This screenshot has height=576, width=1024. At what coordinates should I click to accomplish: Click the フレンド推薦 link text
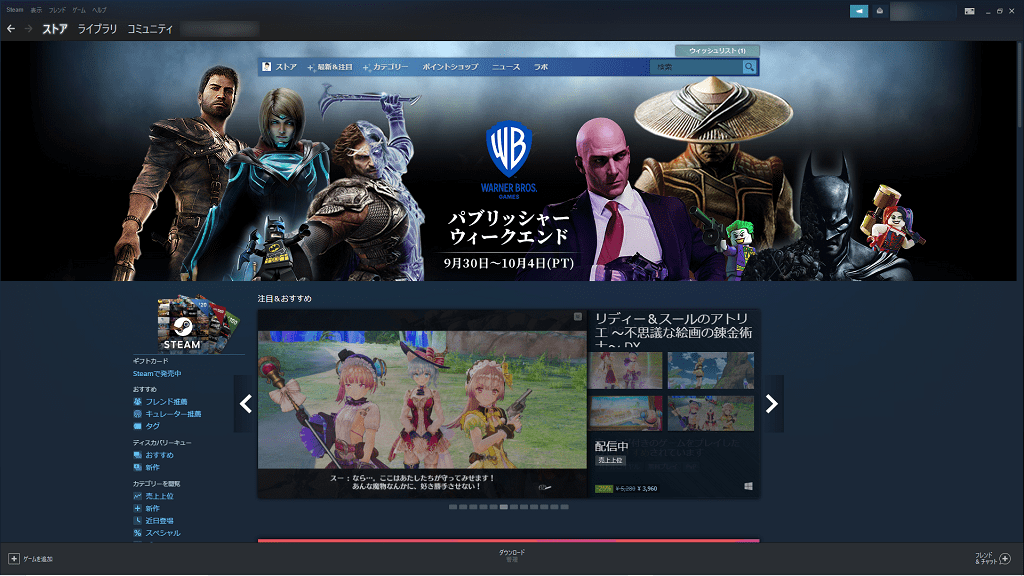click(166, 402)
